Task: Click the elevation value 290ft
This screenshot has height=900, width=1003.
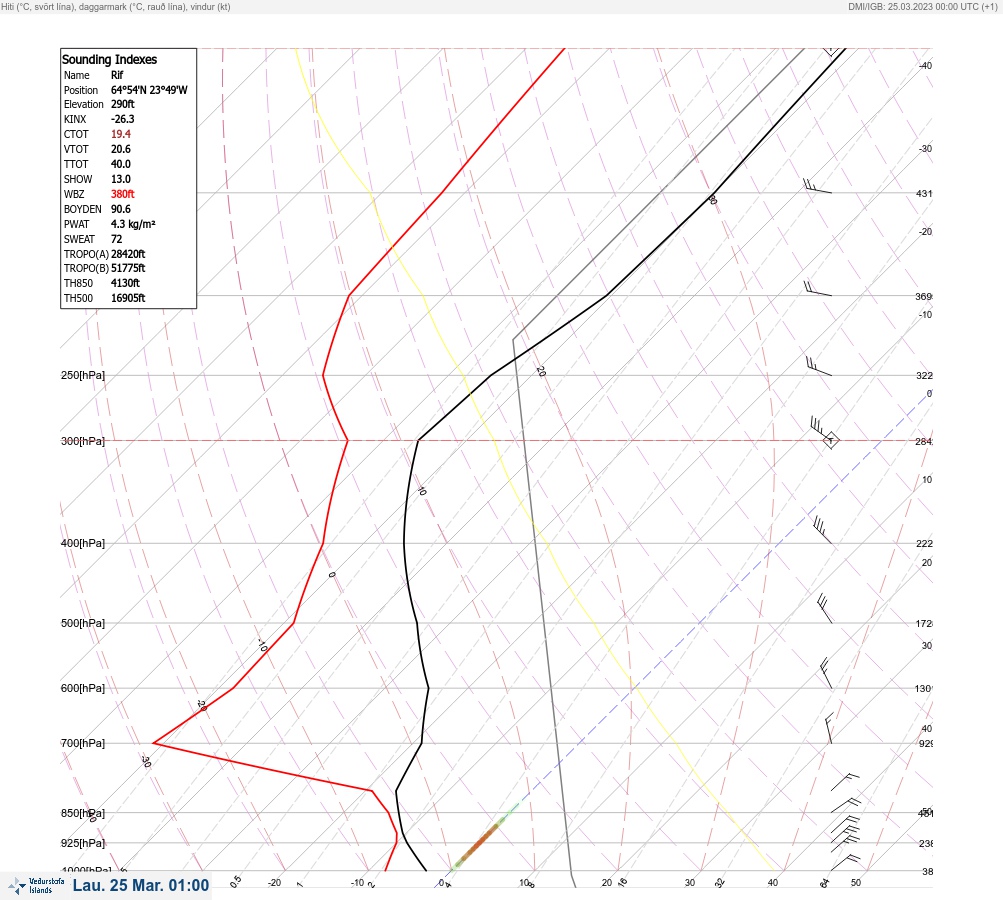Action: tap(123, 104)
